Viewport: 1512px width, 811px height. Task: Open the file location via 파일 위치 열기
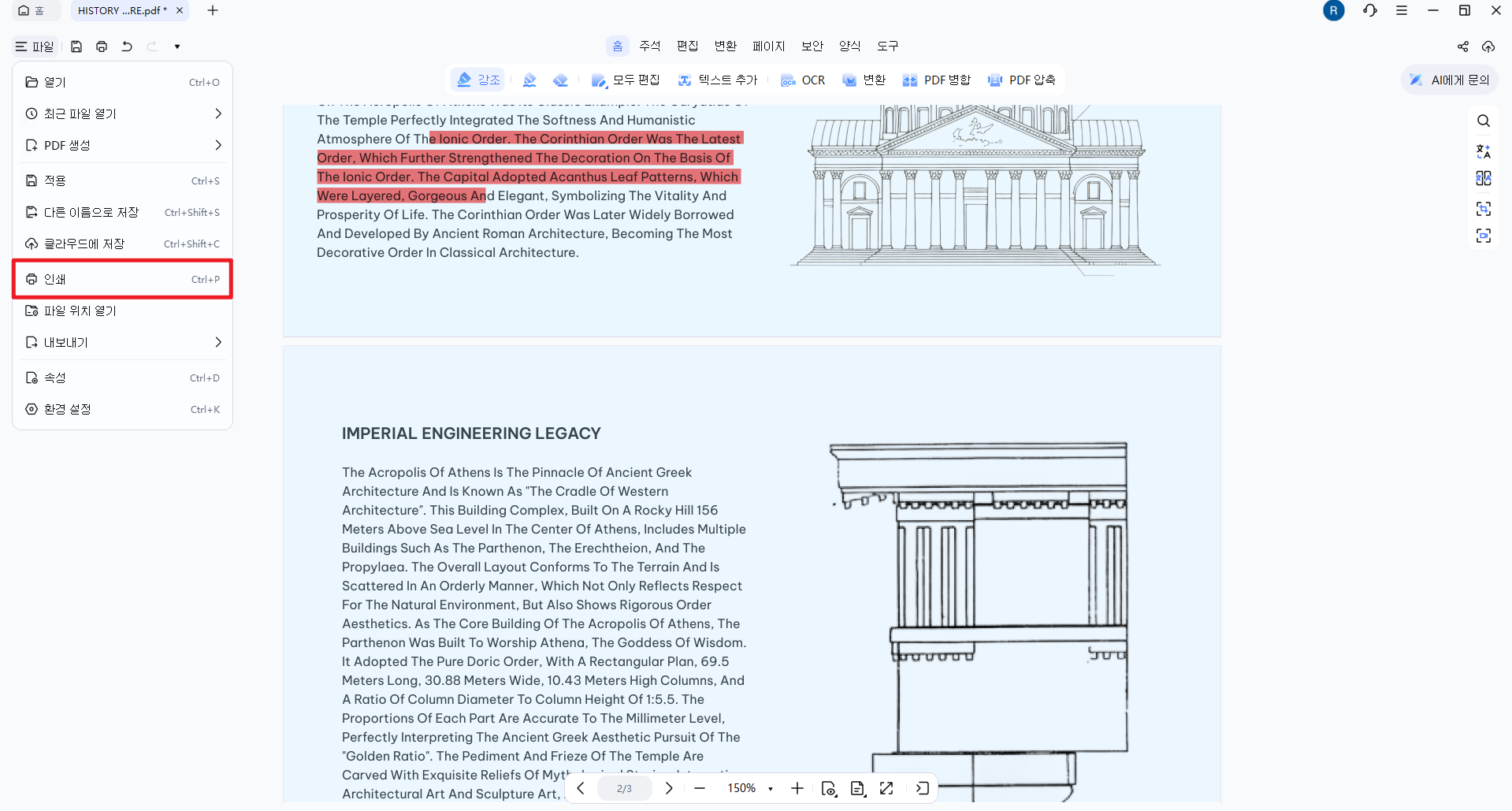click(123, 311)
